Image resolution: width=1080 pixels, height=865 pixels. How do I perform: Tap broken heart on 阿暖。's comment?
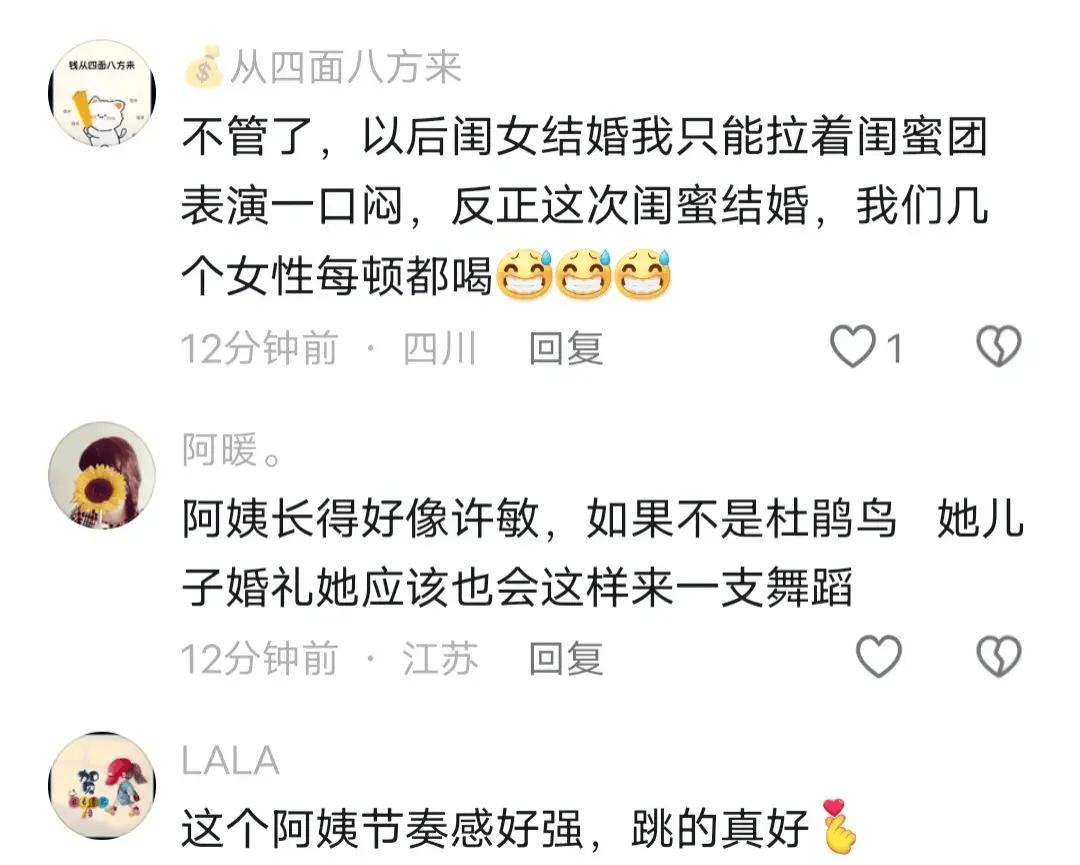(x=999, y=656)
